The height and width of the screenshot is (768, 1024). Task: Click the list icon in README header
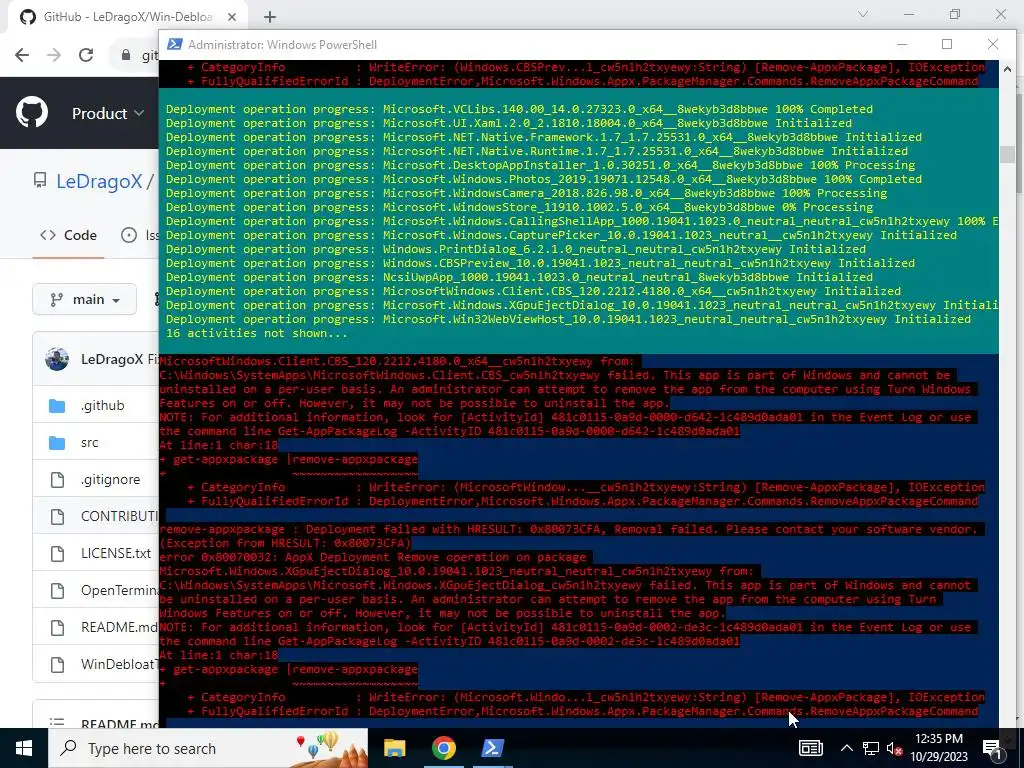pyautogui.click(x=57, y=722)
